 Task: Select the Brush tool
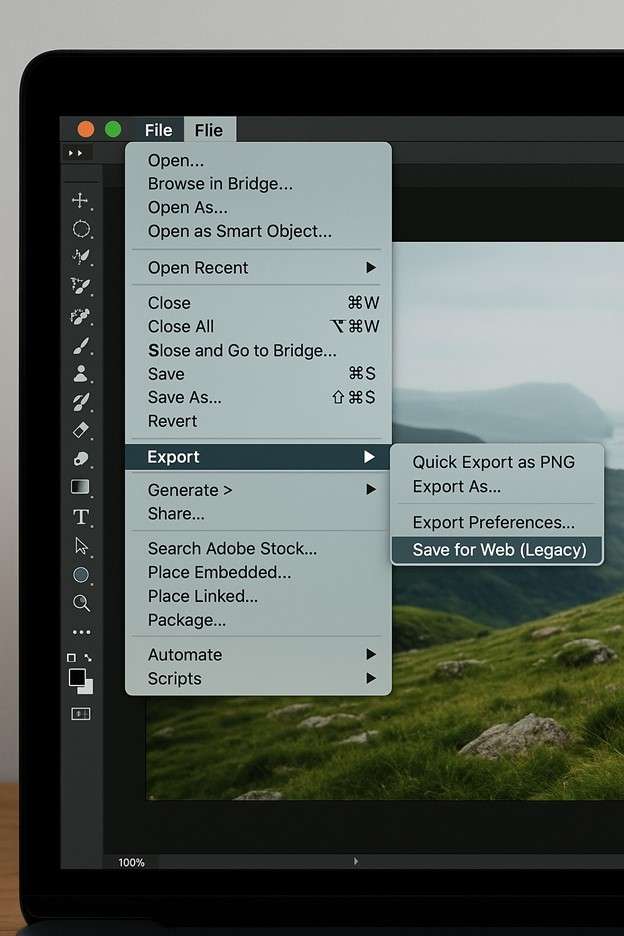pyautogui.click(x=81, y=346)
